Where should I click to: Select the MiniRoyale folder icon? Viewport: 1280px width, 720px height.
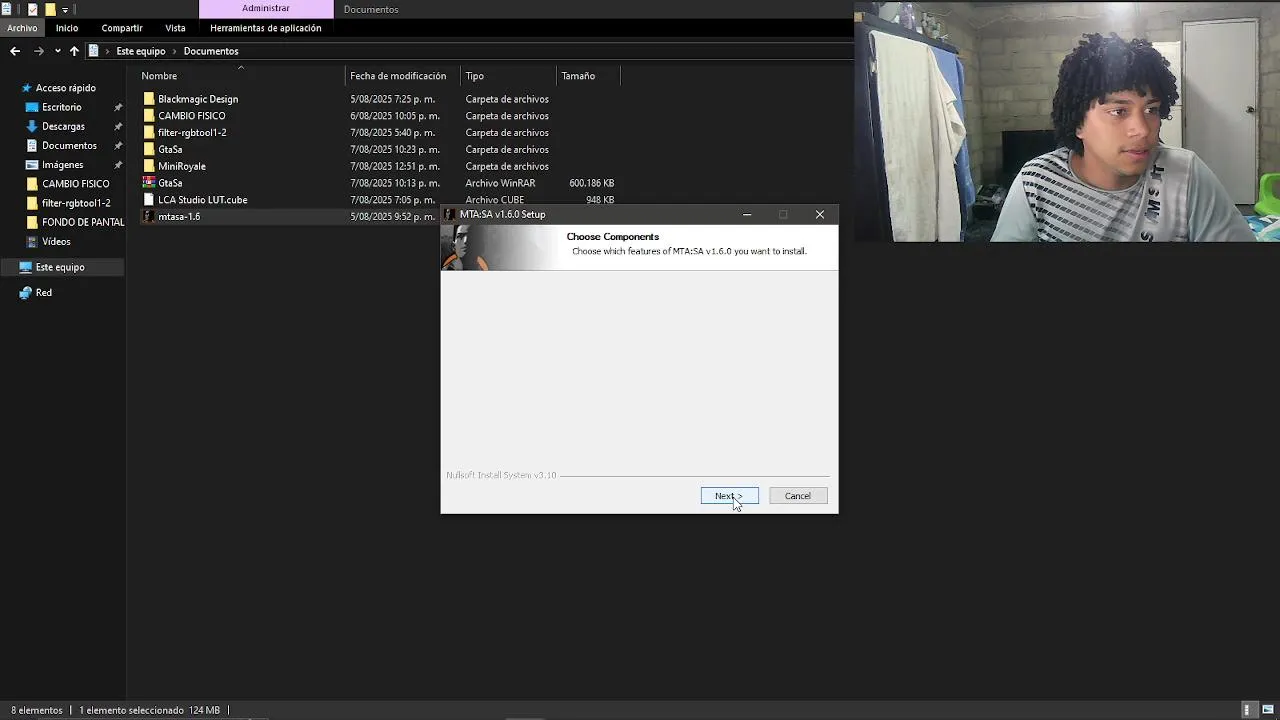coord(149,166)
